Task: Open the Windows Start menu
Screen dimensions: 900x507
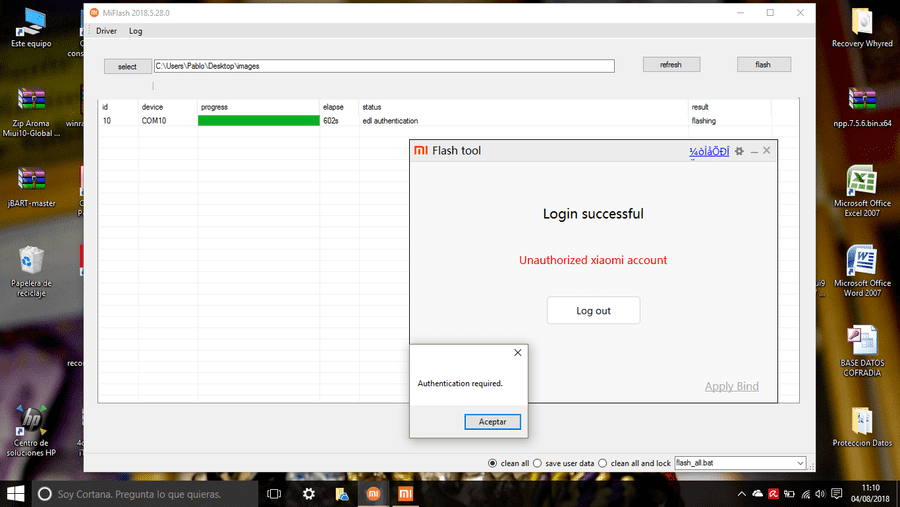Action: [15, 494]
